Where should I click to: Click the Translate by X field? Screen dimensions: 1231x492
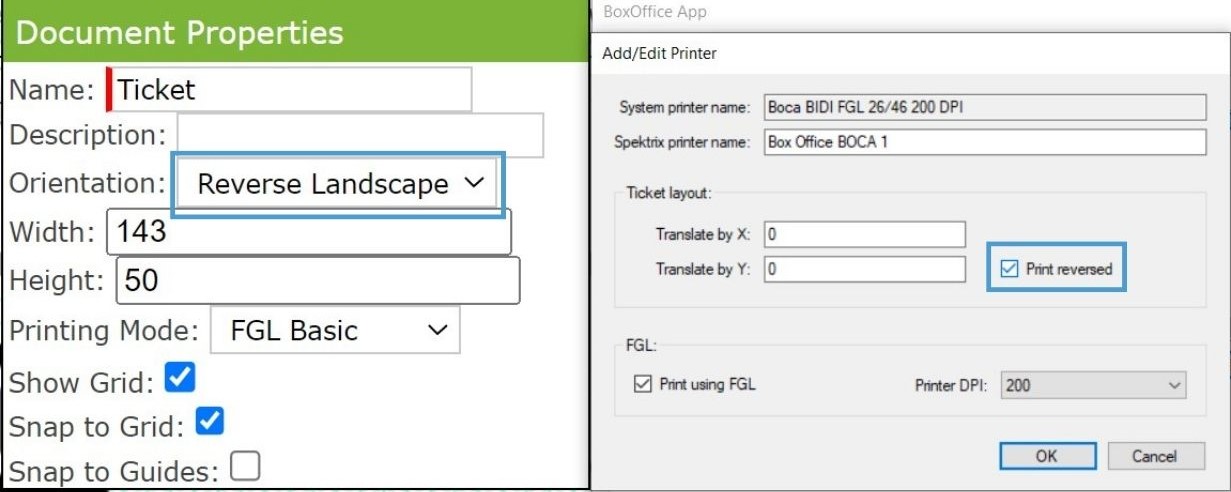[x=865, y=234]
